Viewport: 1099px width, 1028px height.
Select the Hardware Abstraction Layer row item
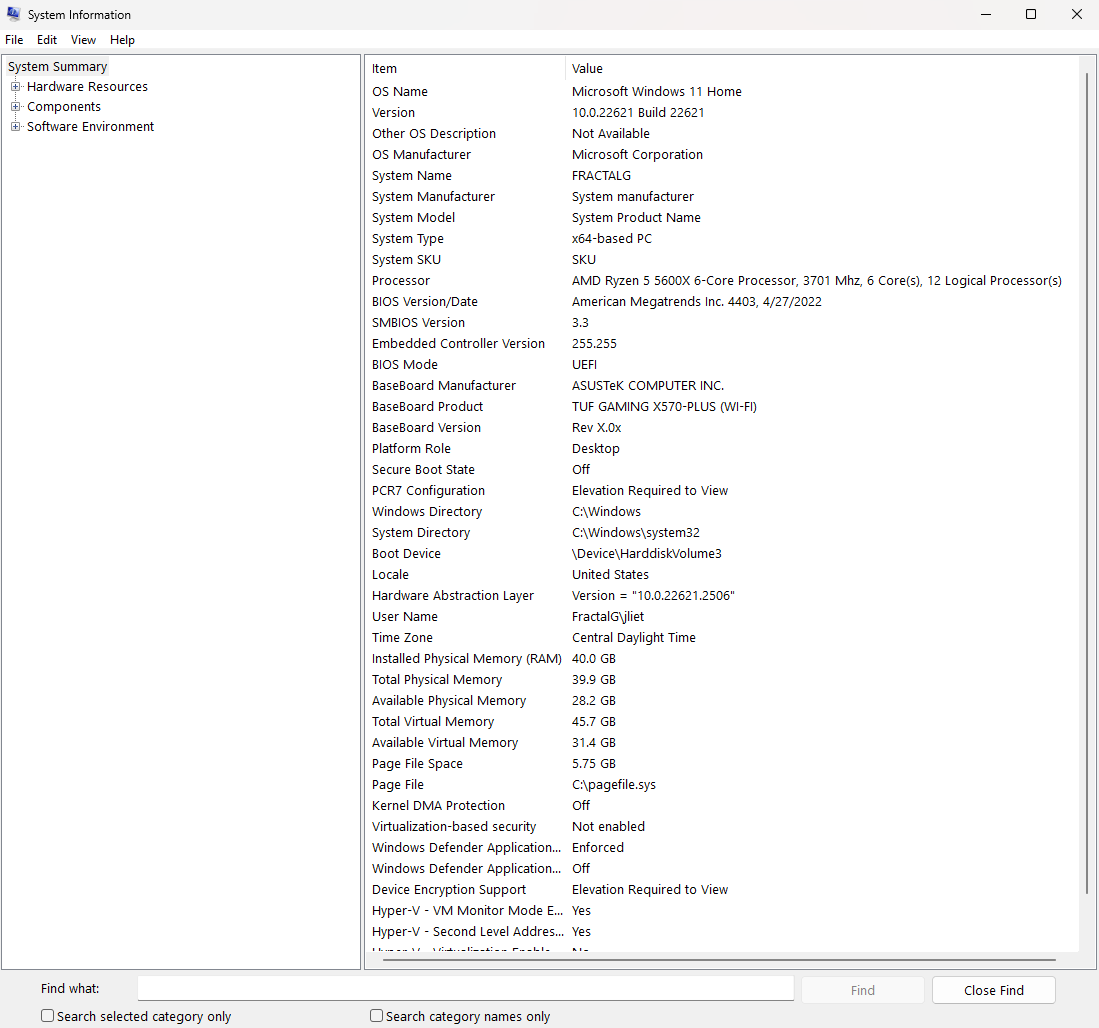(x=453, y=596)
